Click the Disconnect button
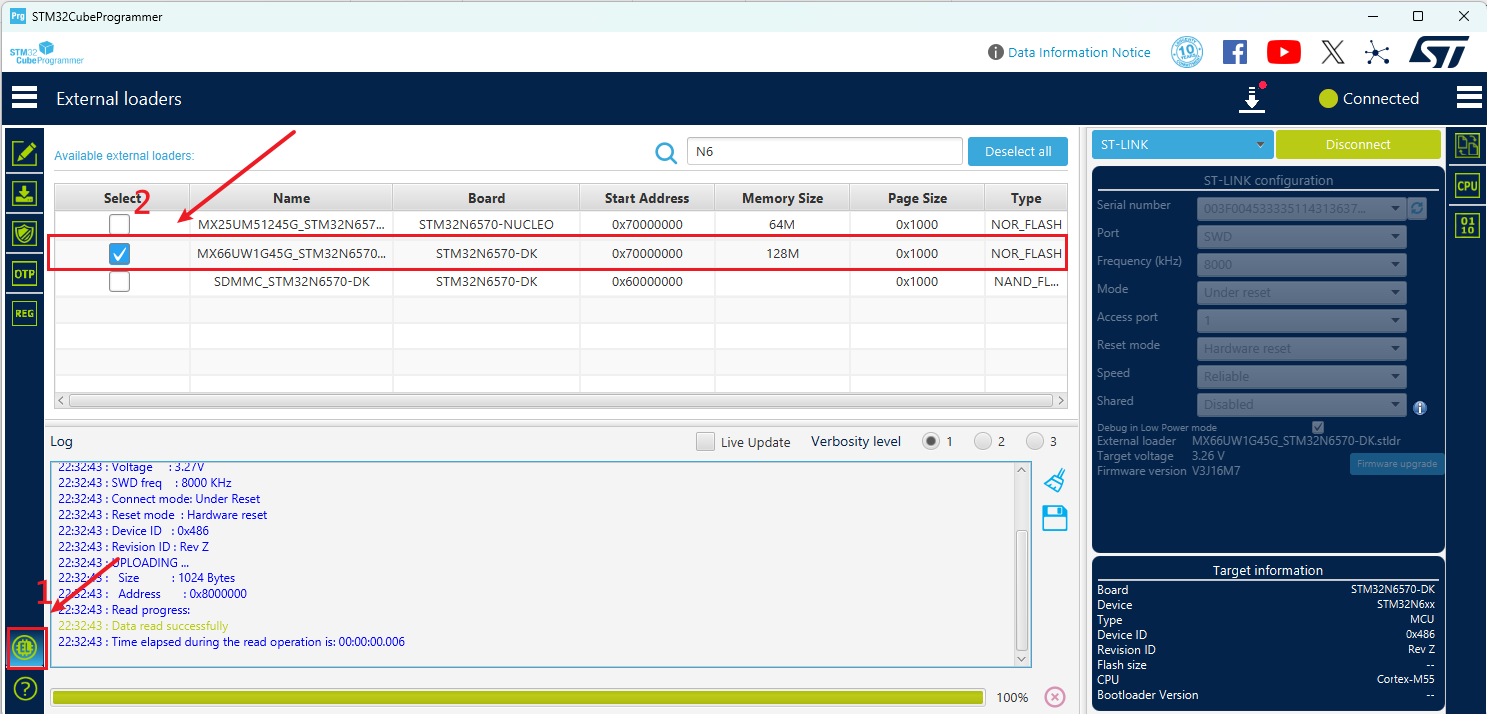 [1358, 144]
